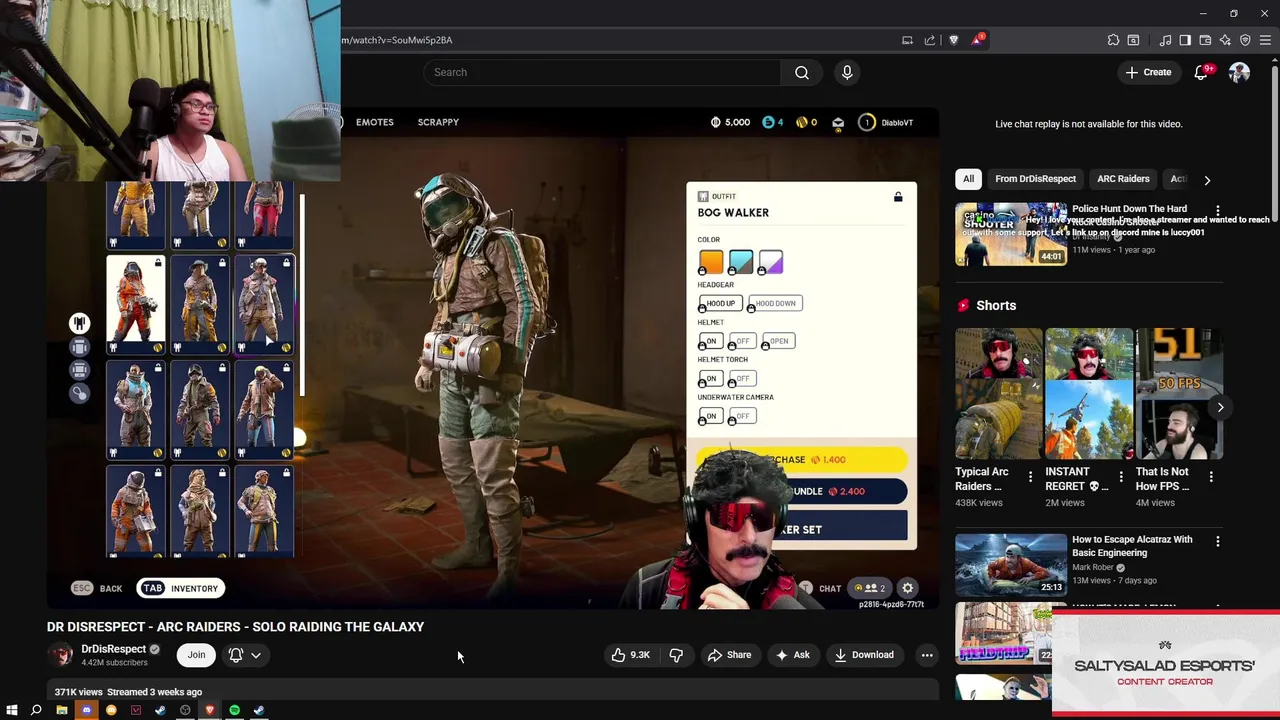
Task: Open Brave Rewards triangle icon
Action: [977, 40]
